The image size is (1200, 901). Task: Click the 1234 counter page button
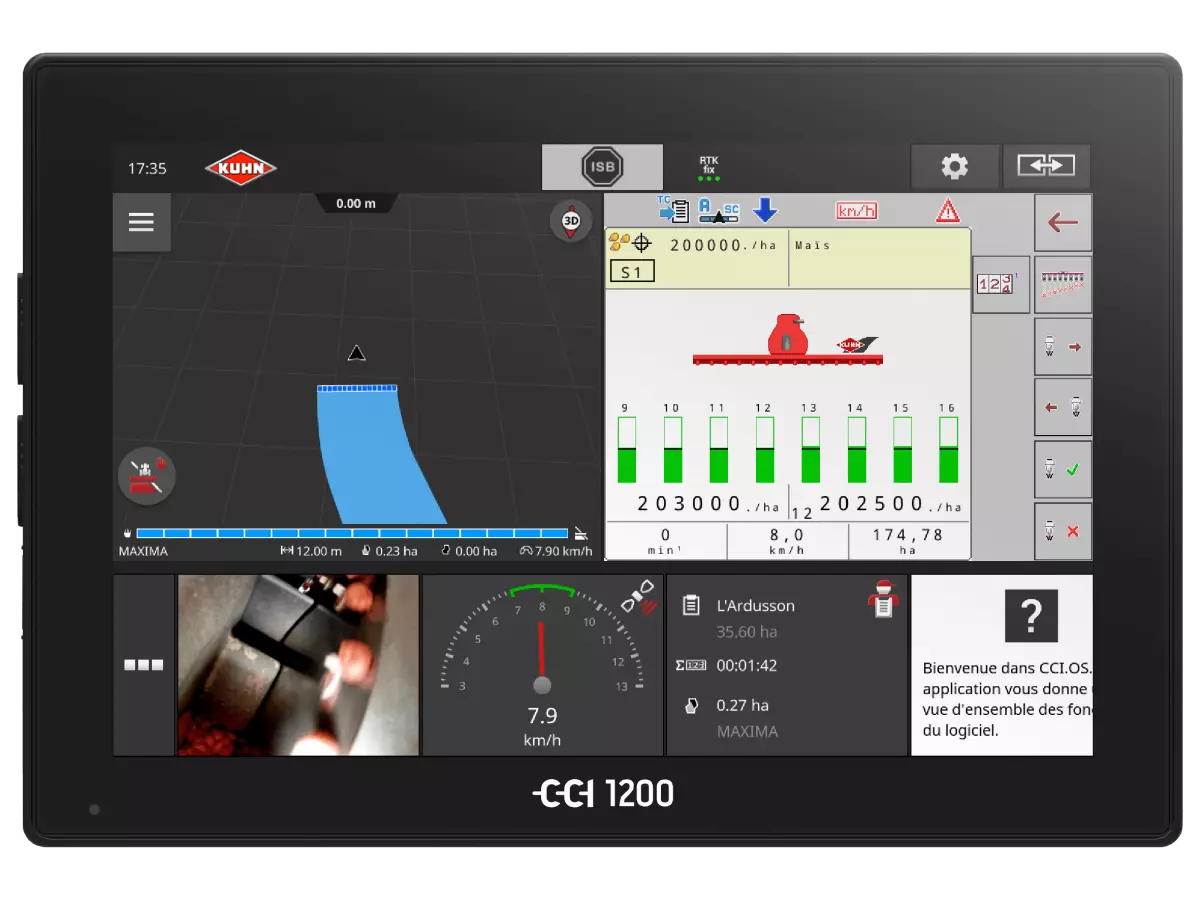tap(1000, 285)
